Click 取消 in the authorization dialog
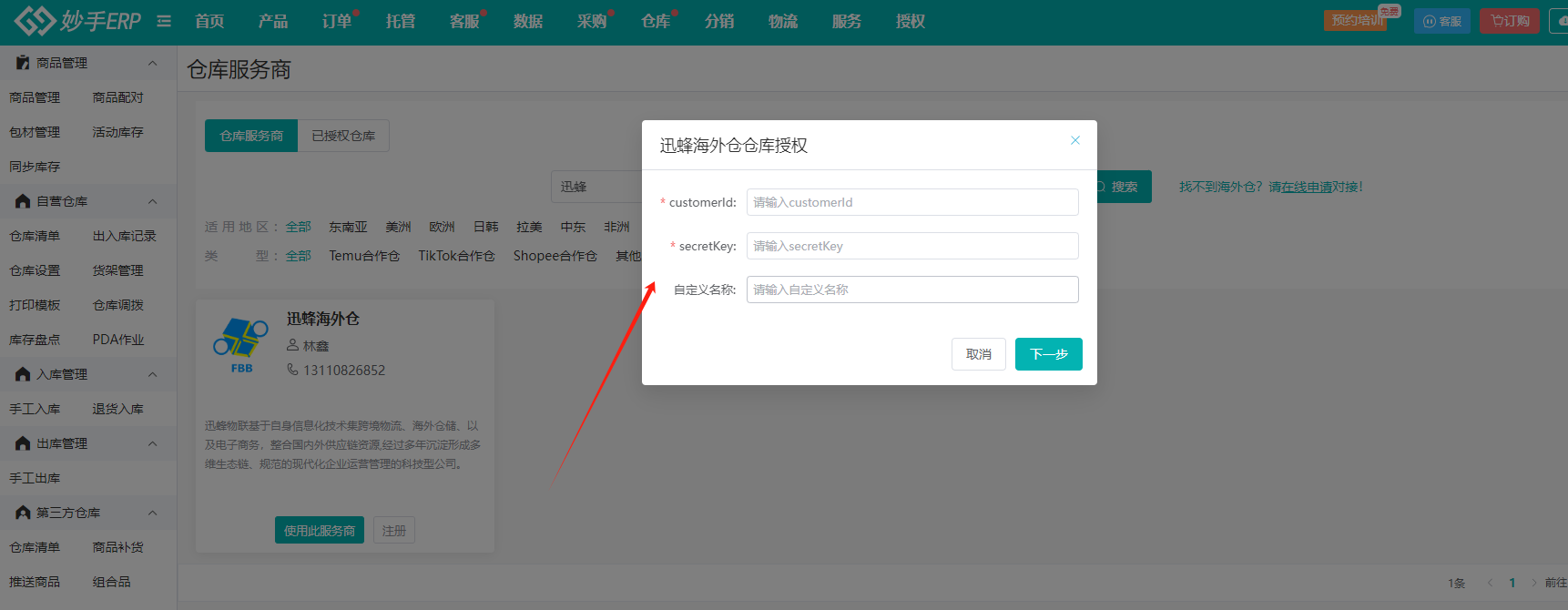This screenshot has height=610, width=1568. point(979,354)
